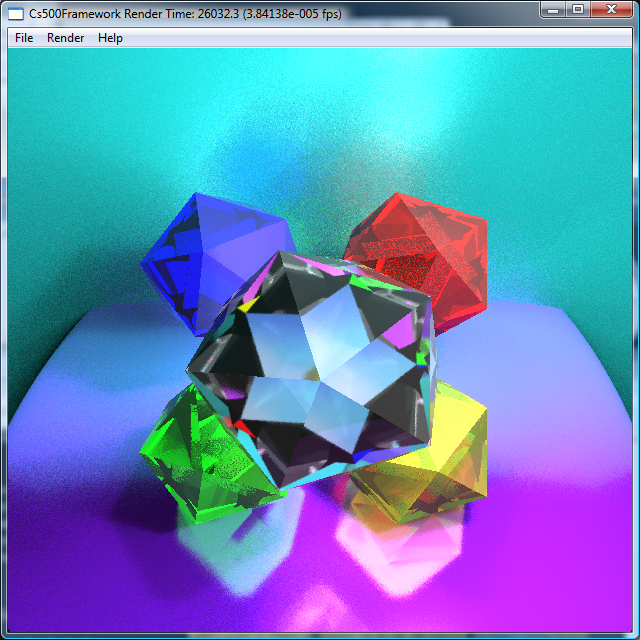640x640 pixels.
Task: Close the Cs500Framework window
Action: point(610,9)
